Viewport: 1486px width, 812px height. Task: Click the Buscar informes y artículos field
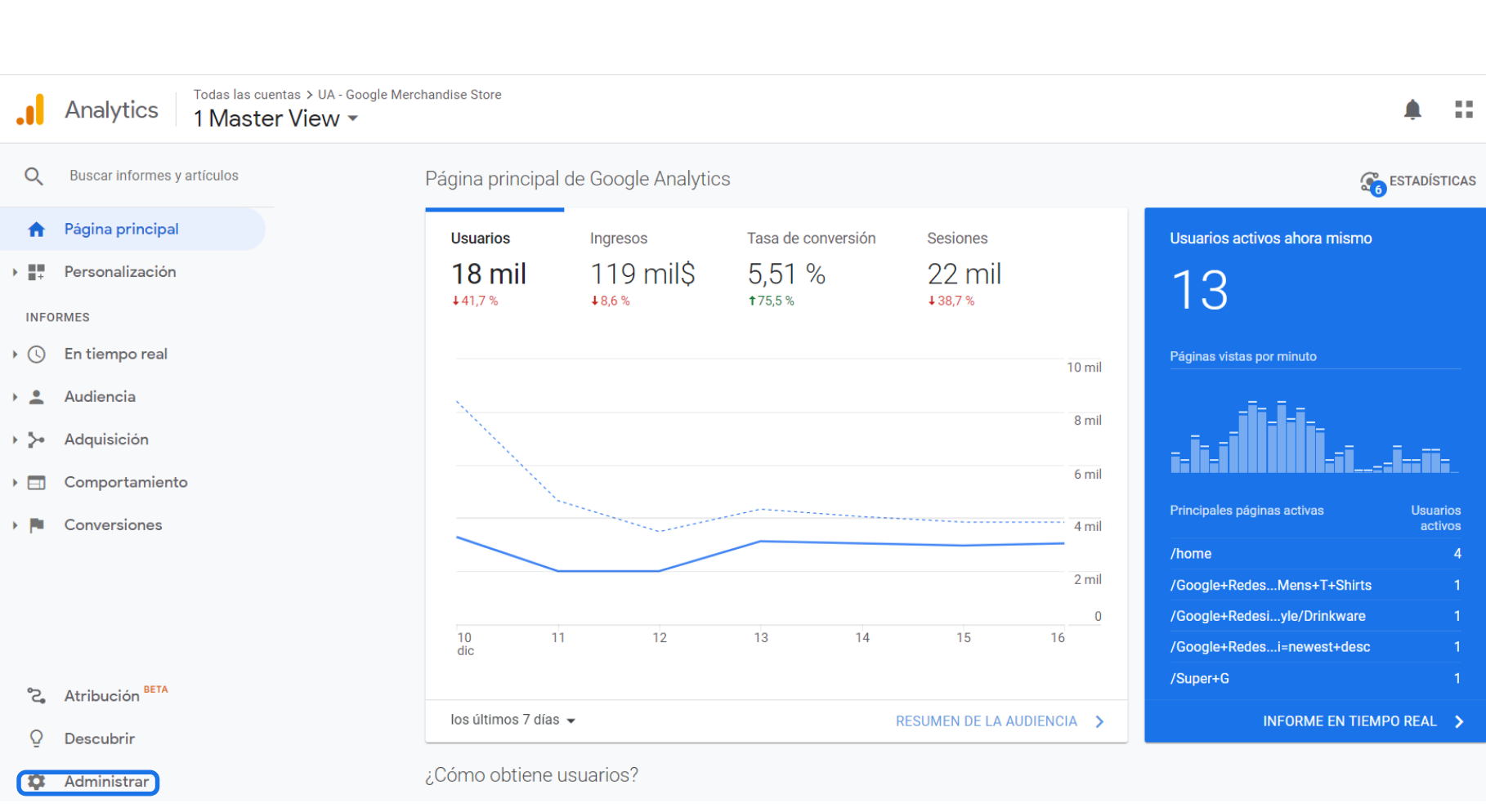click(x=154, y=176)
